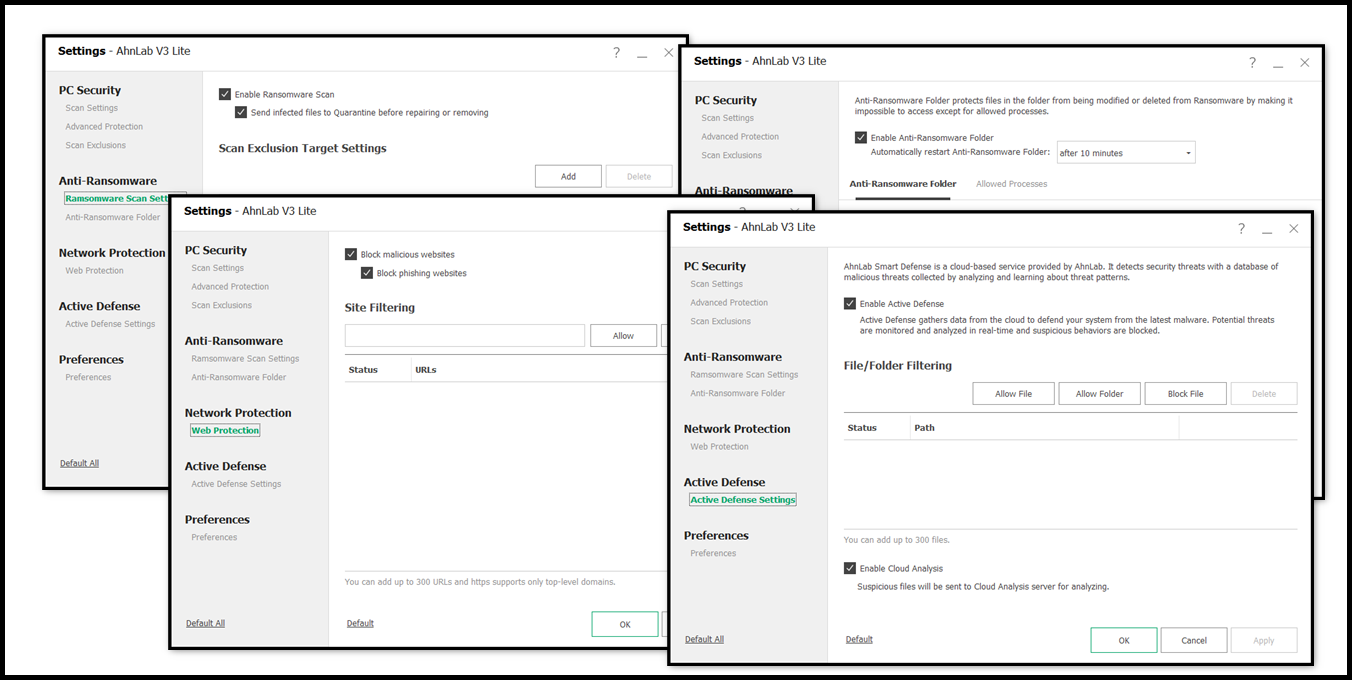Open Web Protection in Ransomware Scan Settings window

click(x=95, y=271)
